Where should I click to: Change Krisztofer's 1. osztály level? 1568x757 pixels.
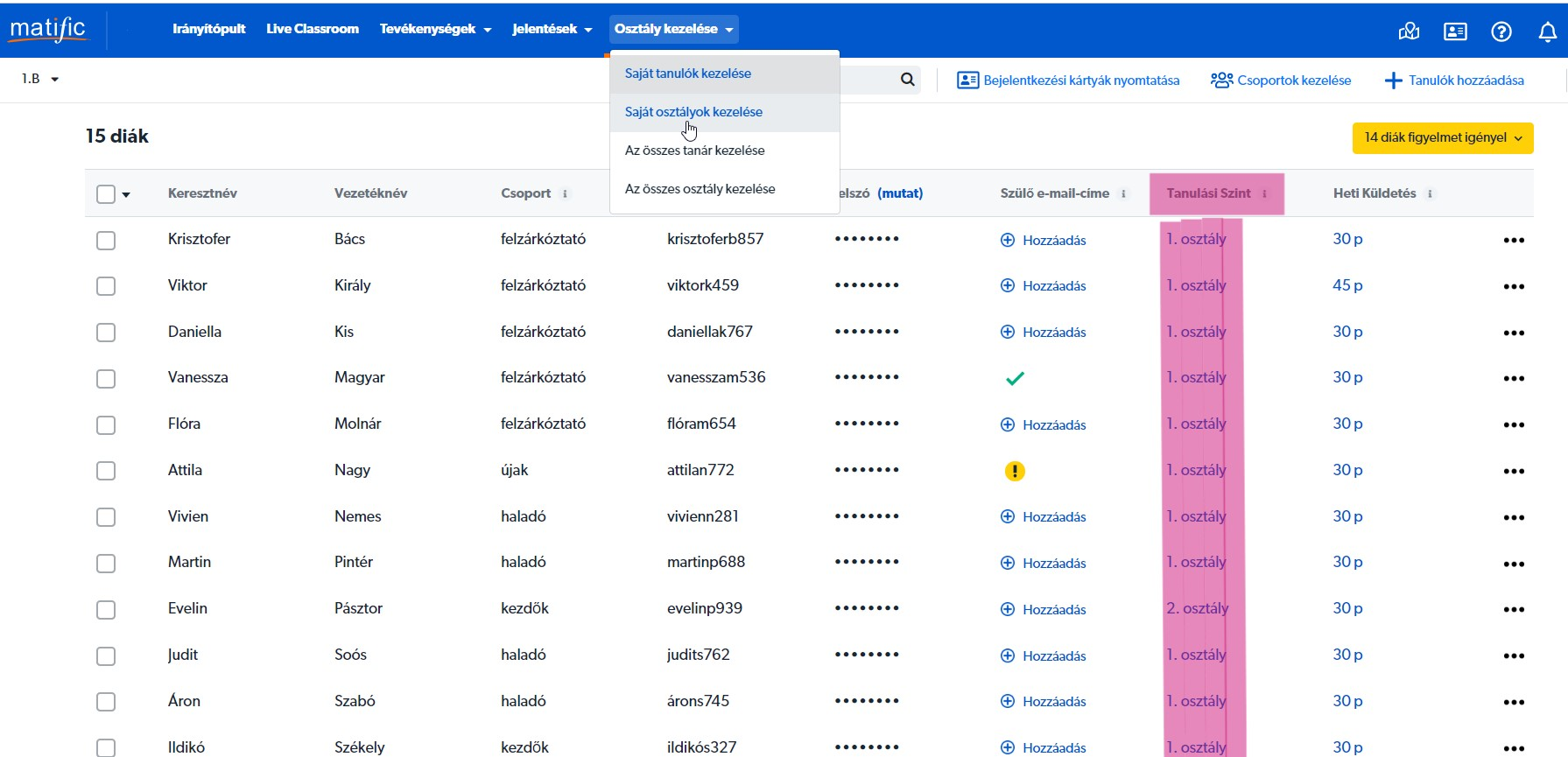click(x=1196, y=239)
